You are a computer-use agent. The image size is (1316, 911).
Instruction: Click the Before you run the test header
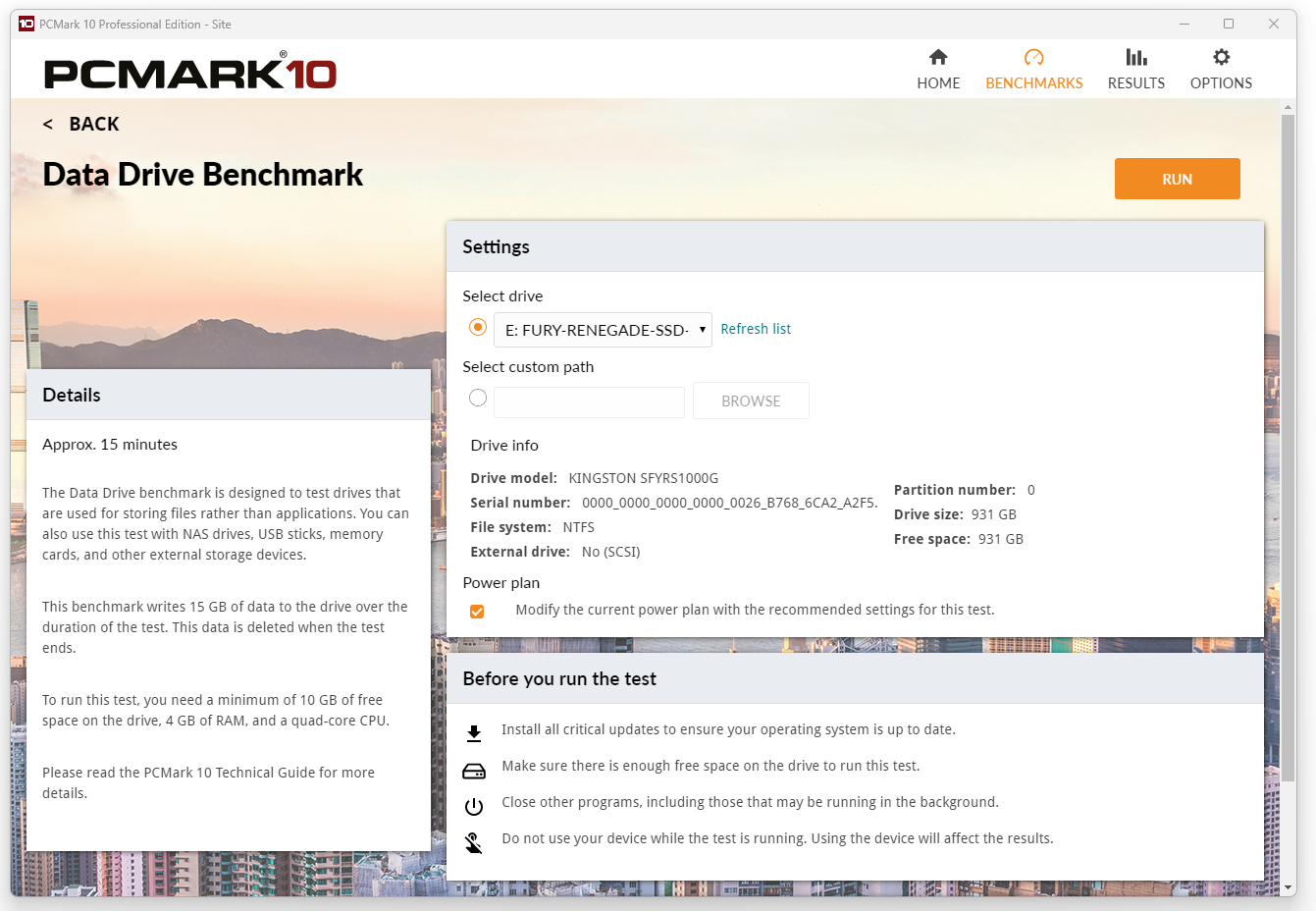[855, 678]
